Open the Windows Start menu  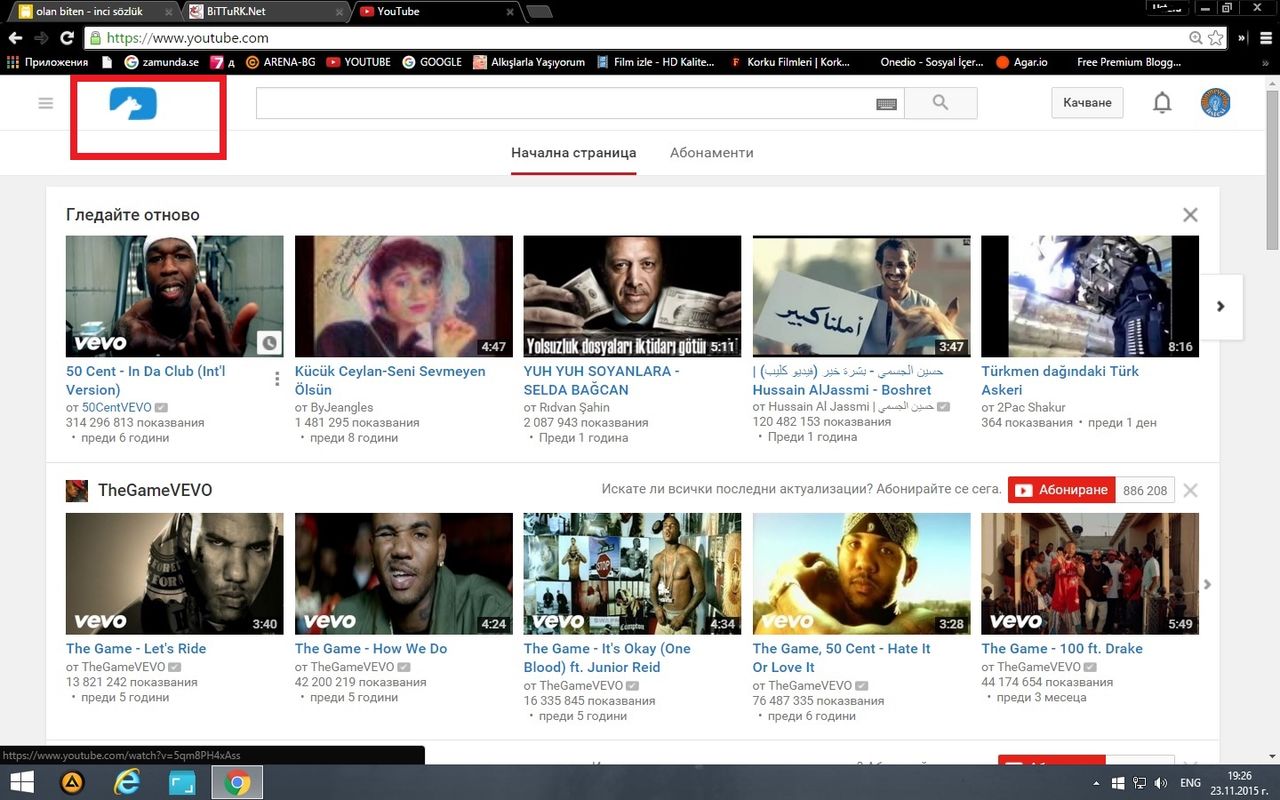click(x=22, y=782)
